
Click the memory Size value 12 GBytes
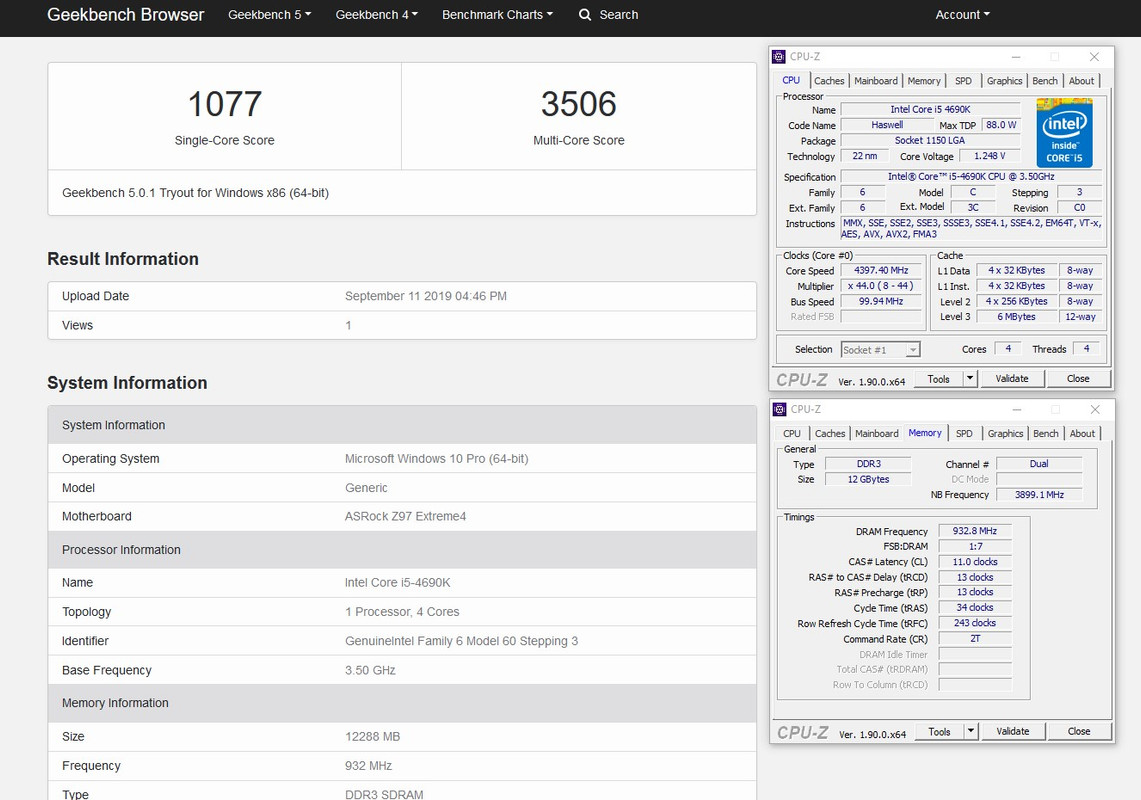click(x=868, y=479)
